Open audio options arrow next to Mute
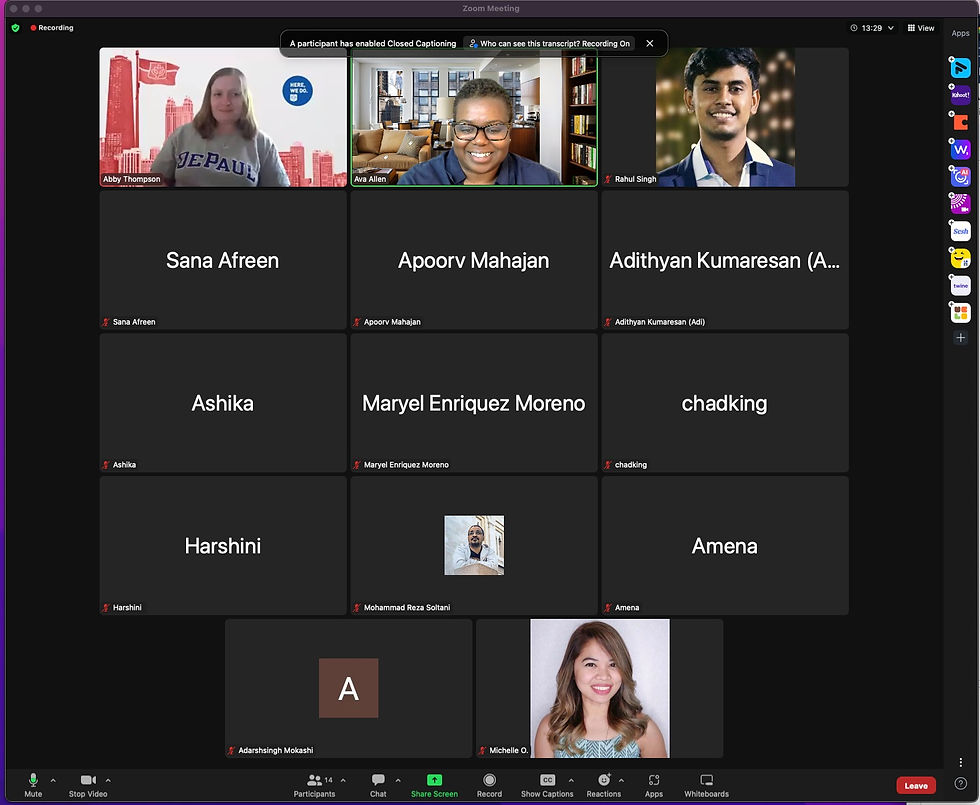 click(53, 780)
